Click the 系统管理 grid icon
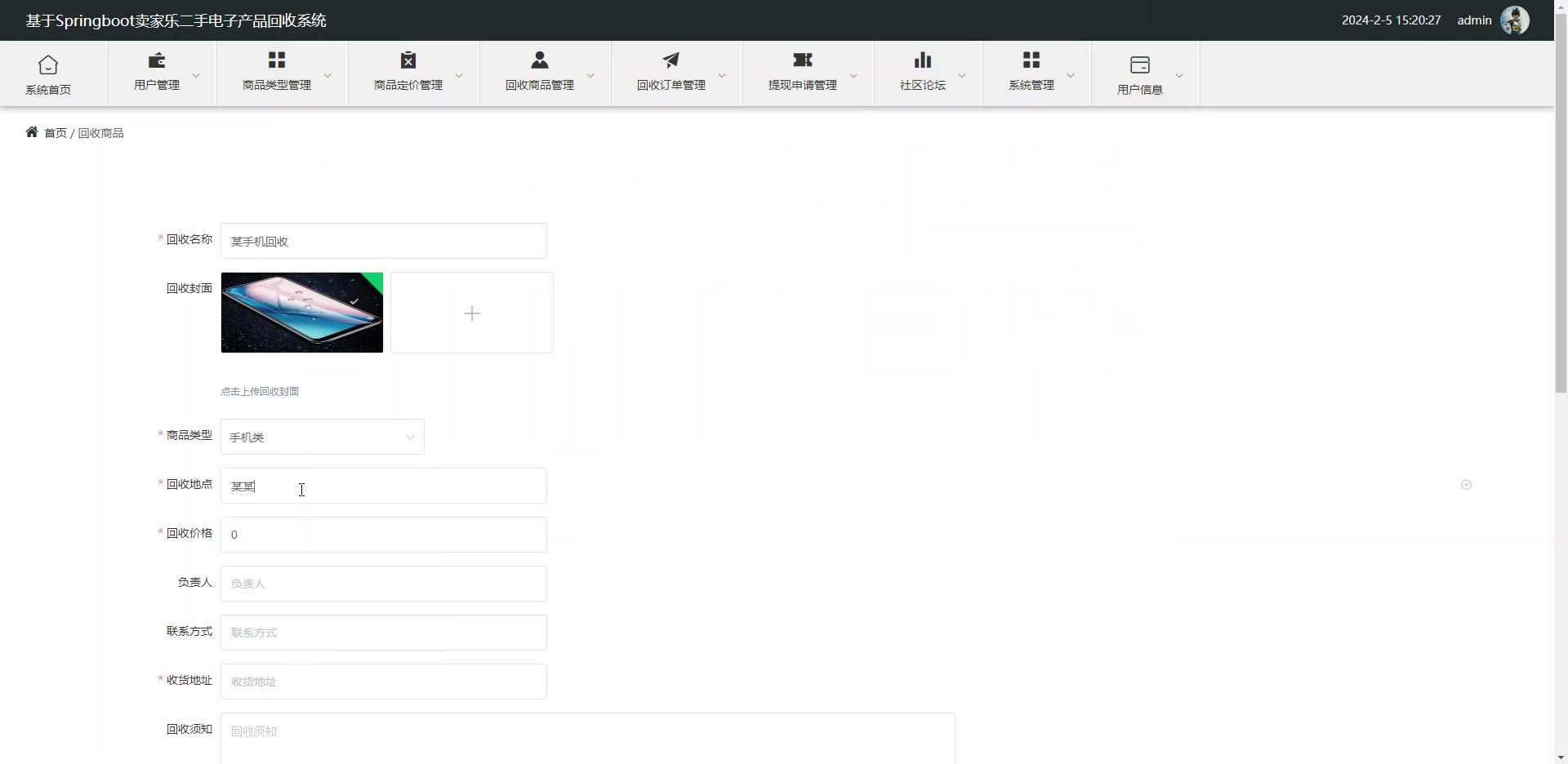This screenshot has width=1568, height=764. point(1031,60)
